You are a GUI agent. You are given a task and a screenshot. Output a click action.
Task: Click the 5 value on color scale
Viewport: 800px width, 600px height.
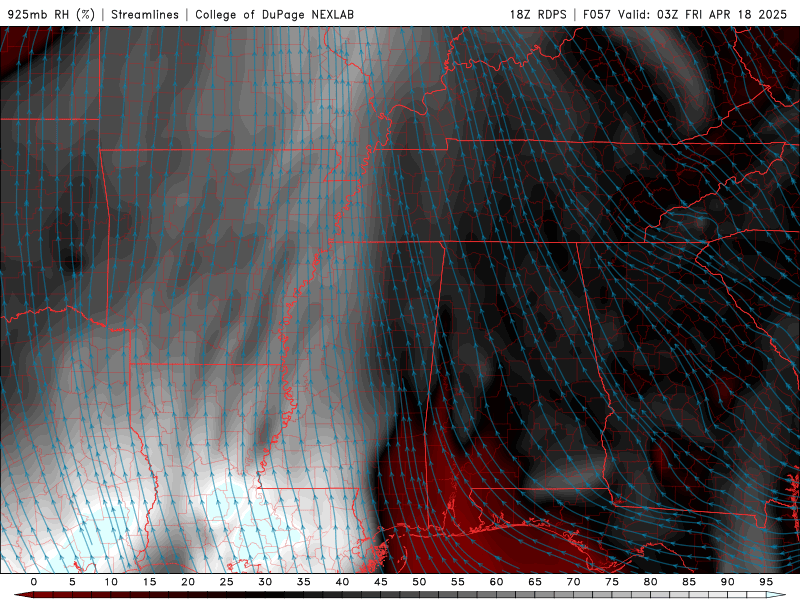(72, 582)
